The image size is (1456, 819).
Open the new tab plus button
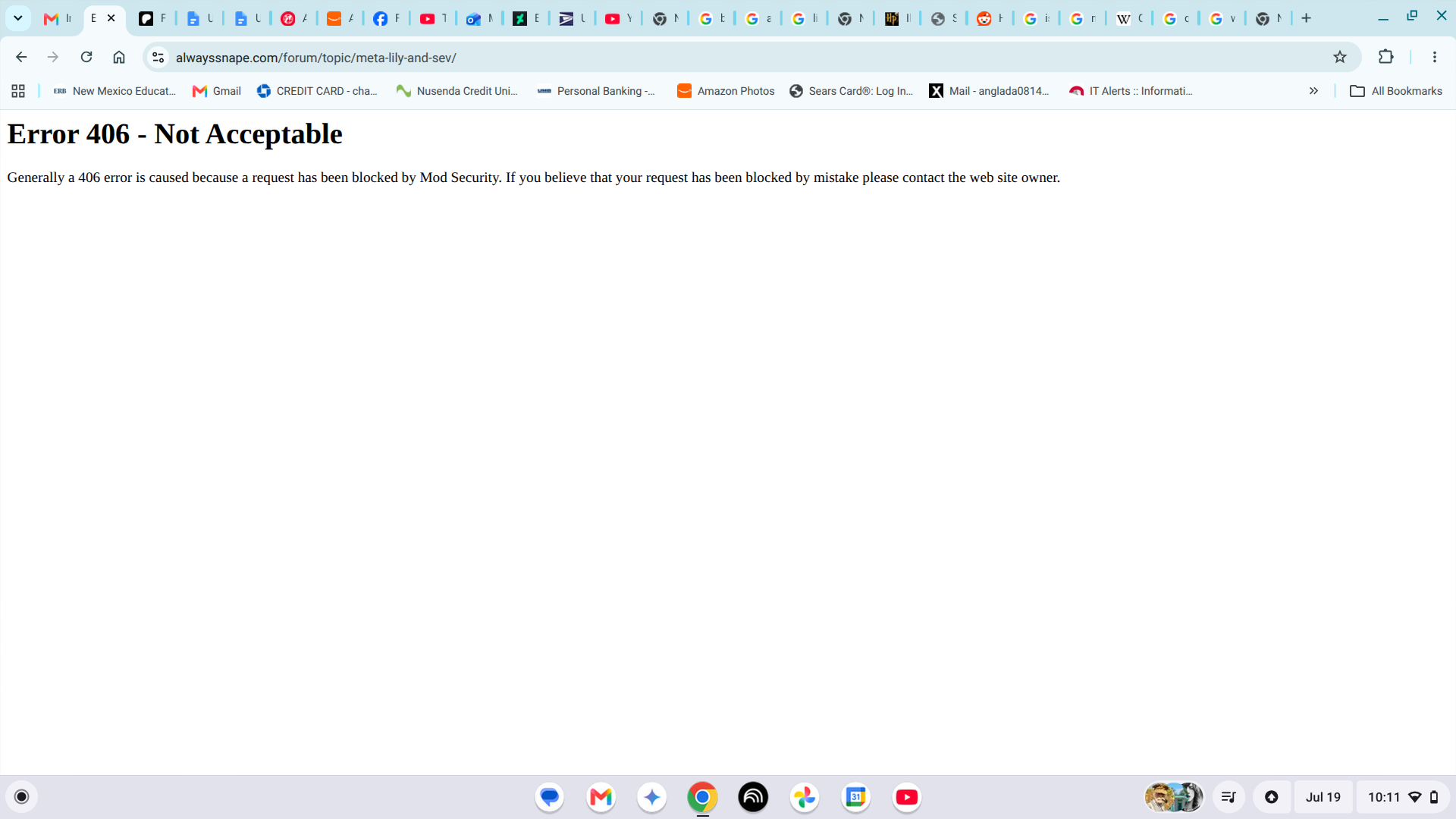tap(1306, 18)
